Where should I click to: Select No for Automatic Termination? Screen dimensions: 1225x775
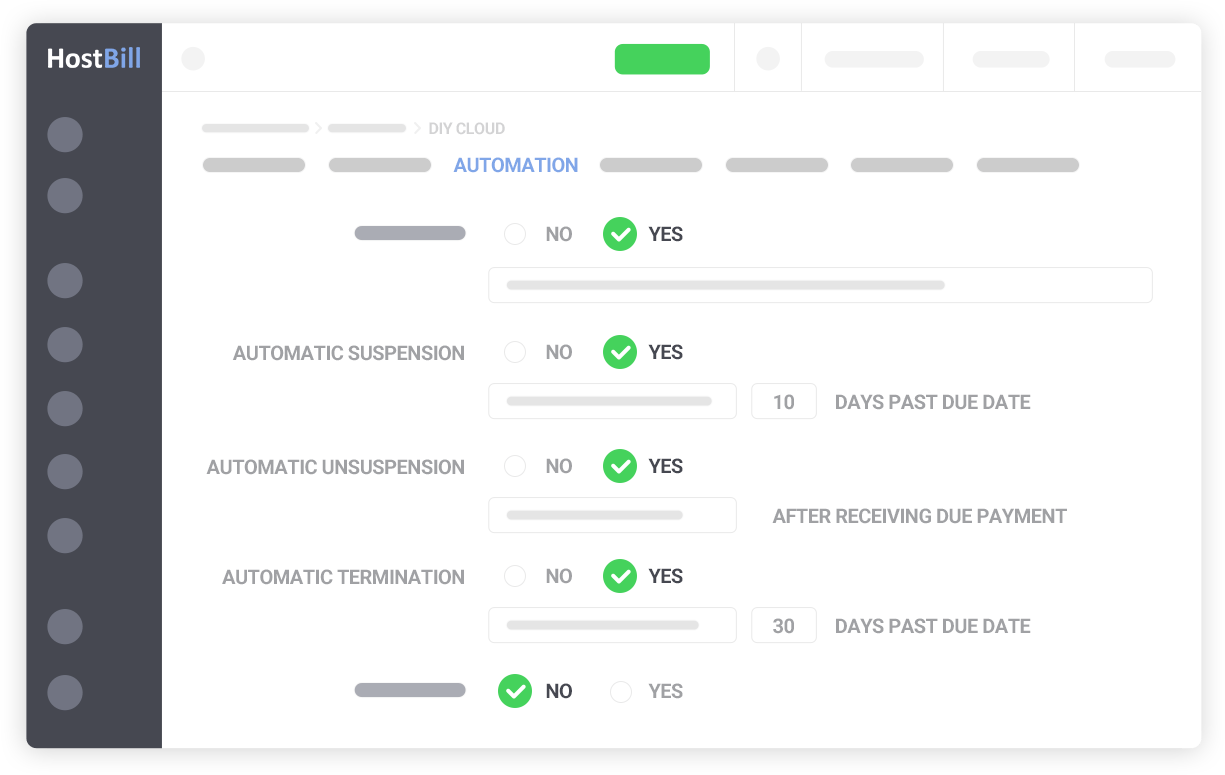[515, 576]
